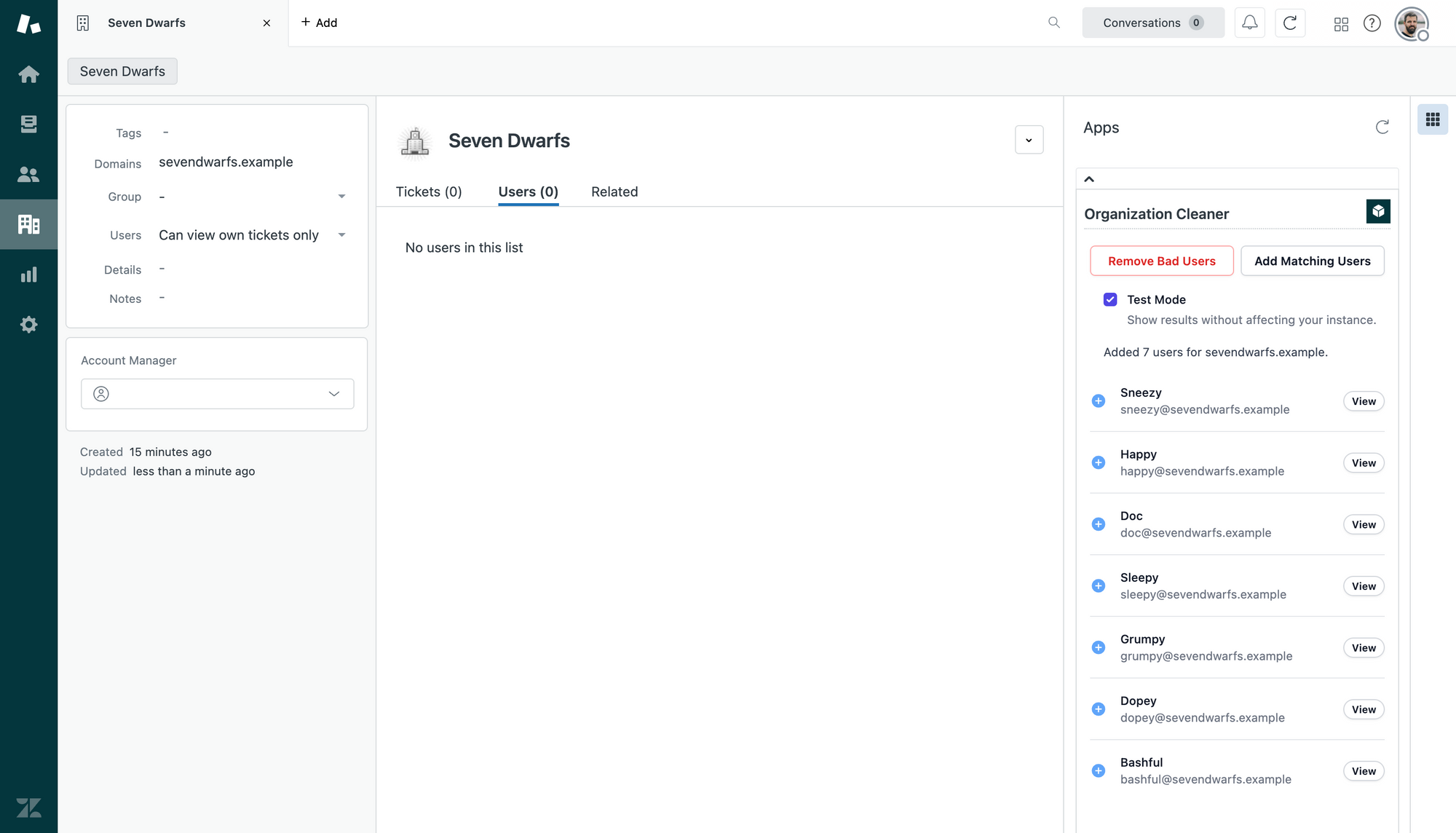Viewport: 1456px width, 833px height.
Task: Go to Customers icon in sidebar
Action: pos(28,175)
